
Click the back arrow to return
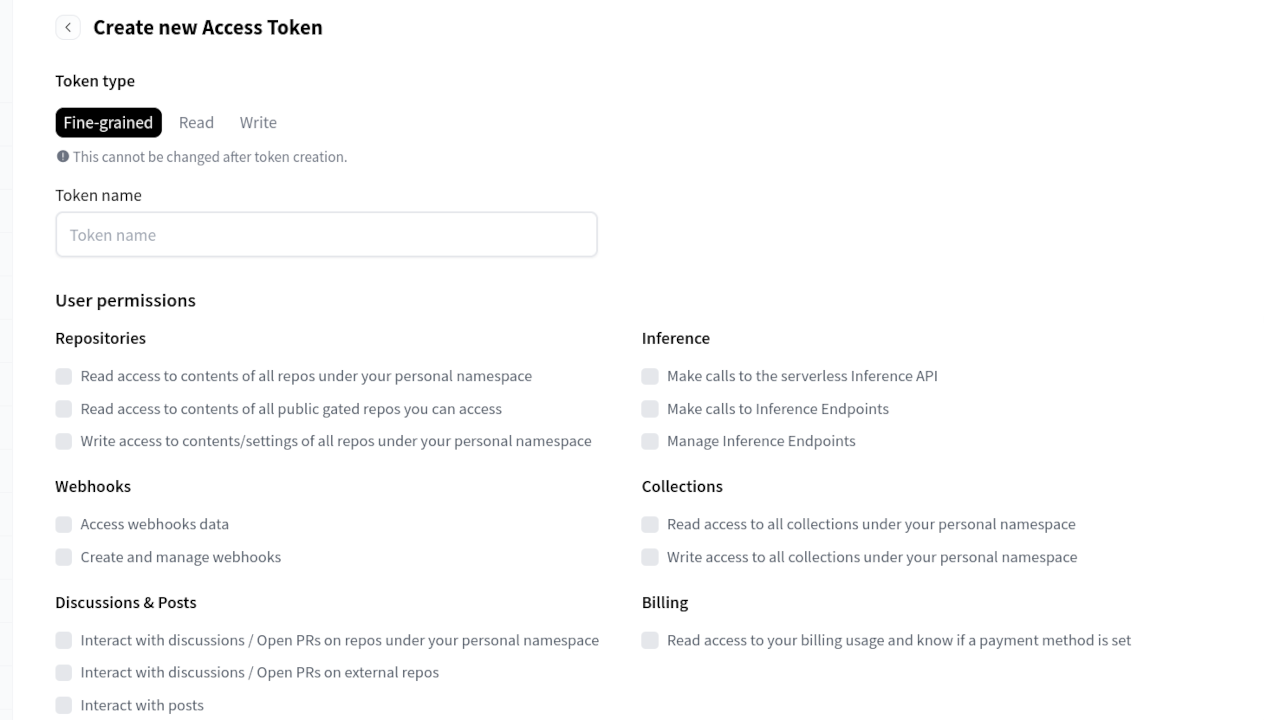67,27
